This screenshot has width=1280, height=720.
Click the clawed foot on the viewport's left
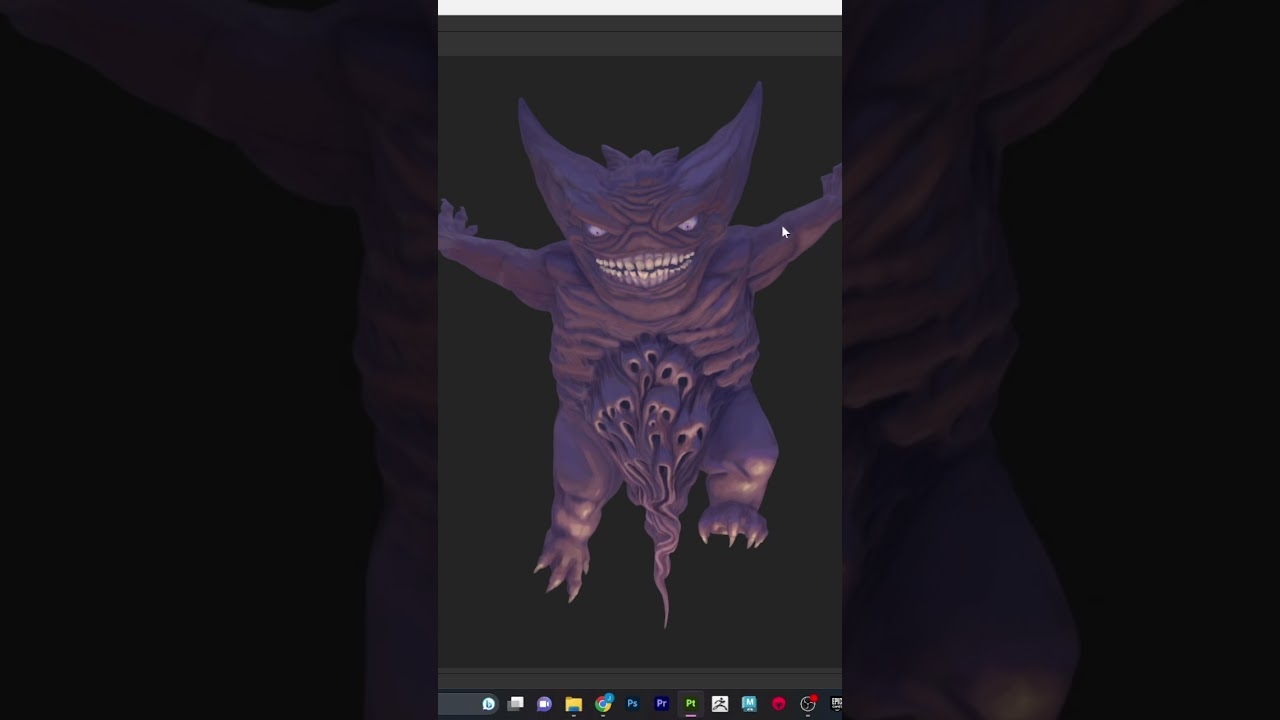click(562, 570)
